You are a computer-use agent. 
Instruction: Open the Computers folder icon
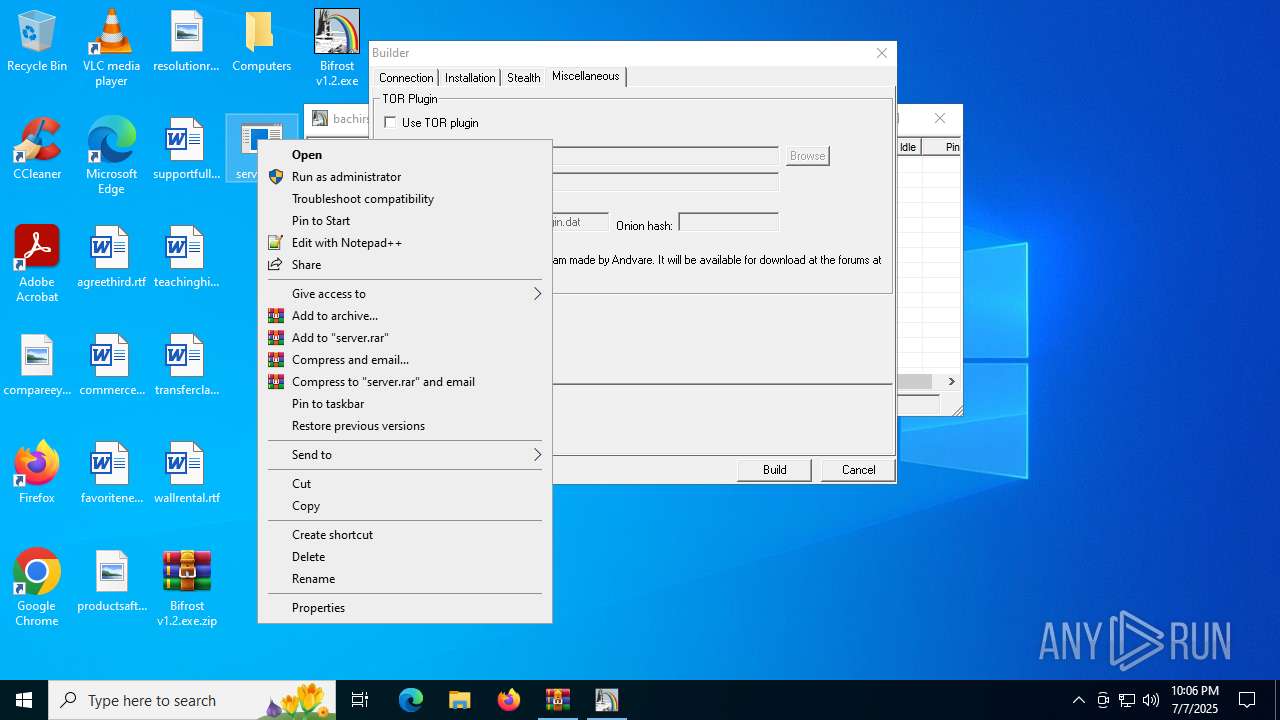coord(261,42)
